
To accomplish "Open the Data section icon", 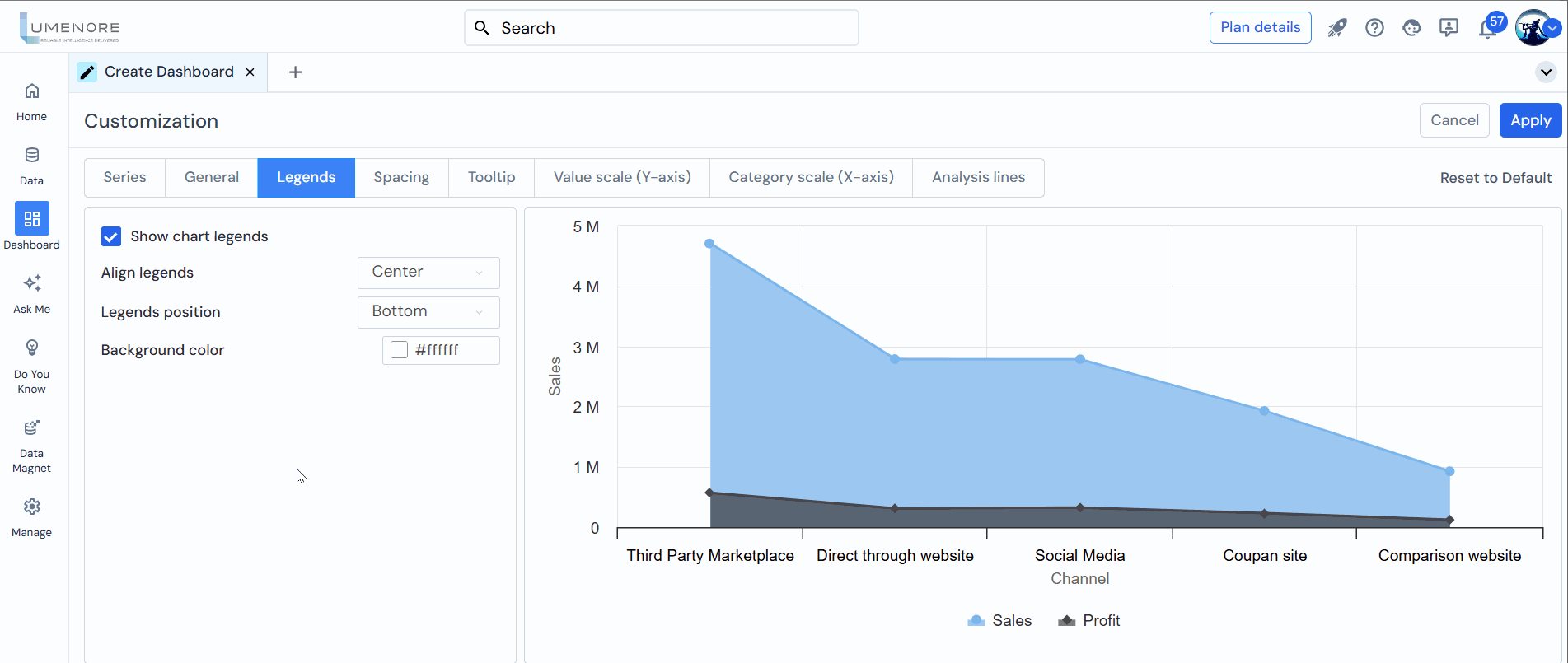I will click(x=31, y=156).
